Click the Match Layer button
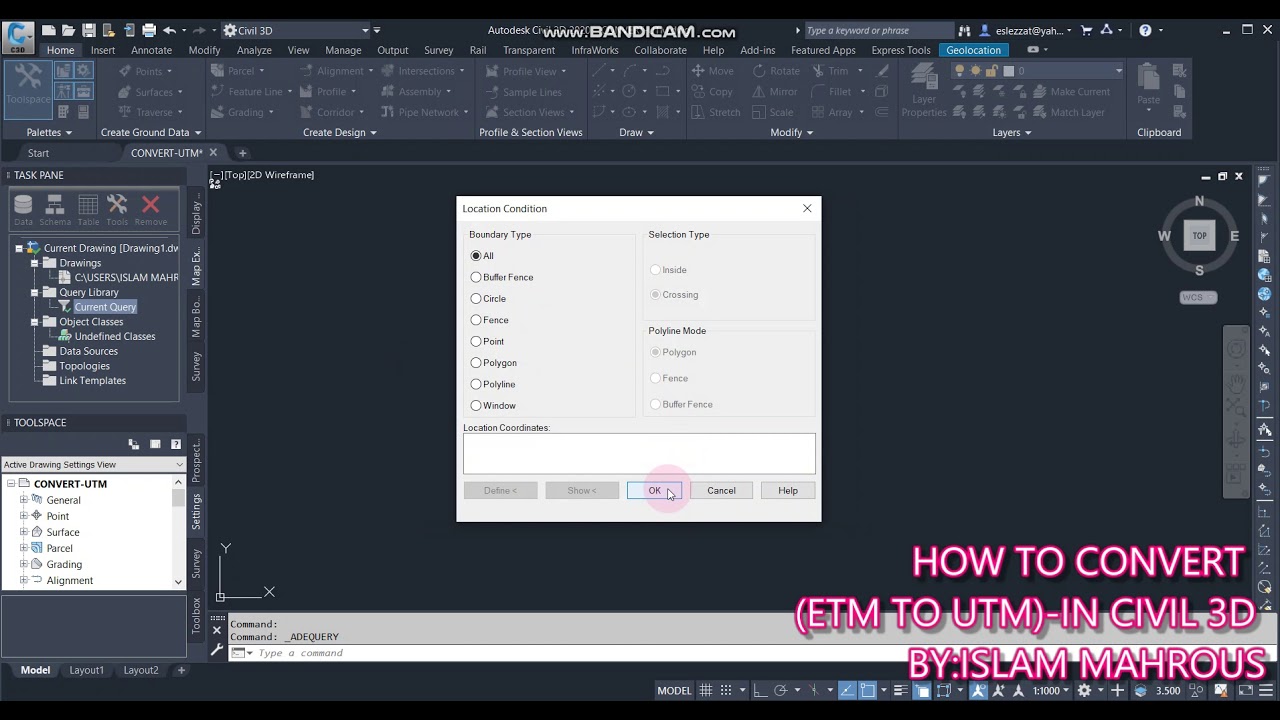Image resolution: width=1280 pixels, height=720 pixels. tap(1068, 113)
